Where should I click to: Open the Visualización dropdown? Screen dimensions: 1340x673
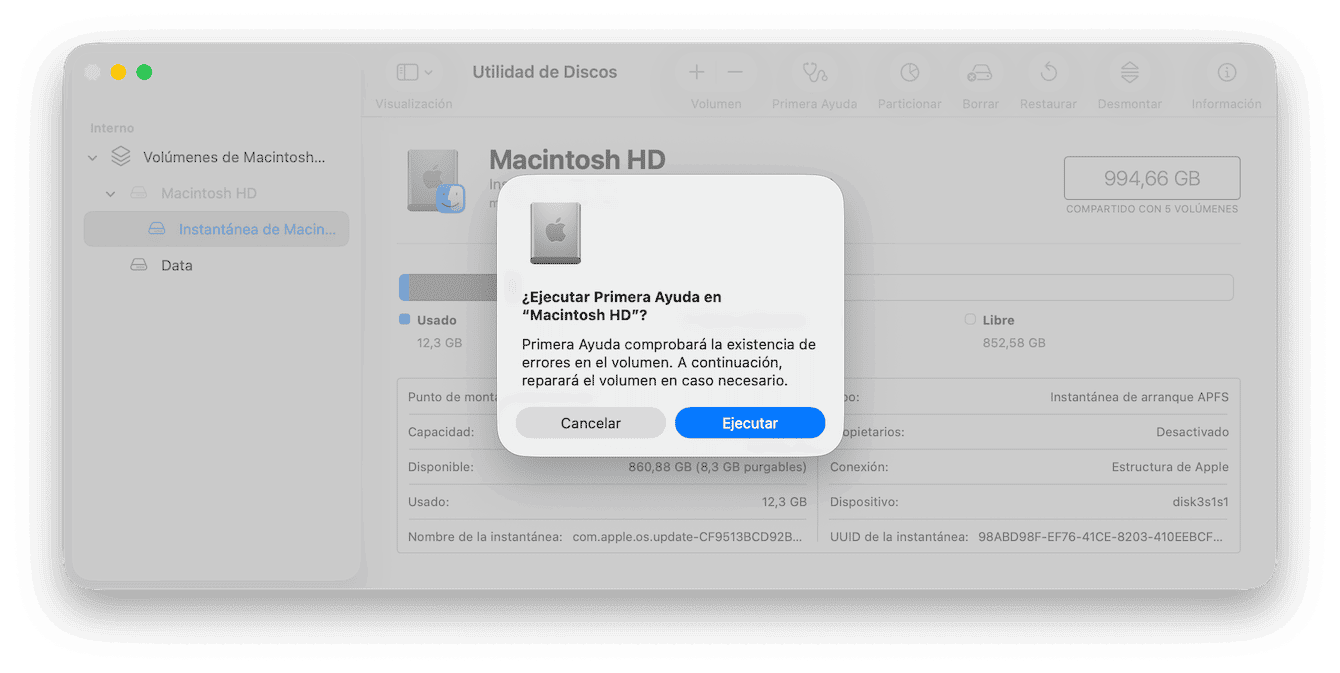click(x=412, y=72)
